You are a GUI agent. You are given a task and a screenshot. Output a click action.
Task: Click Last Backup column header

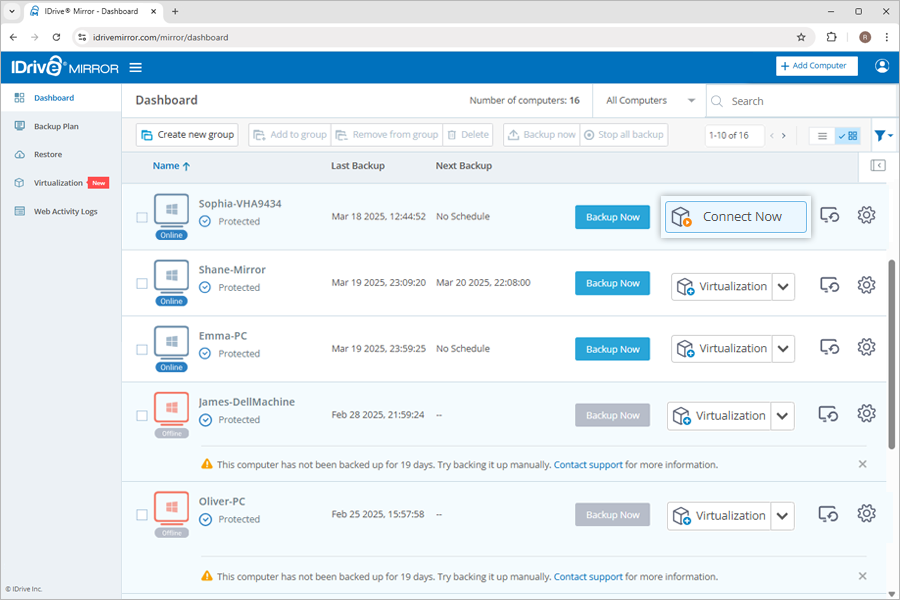point(358,166)
